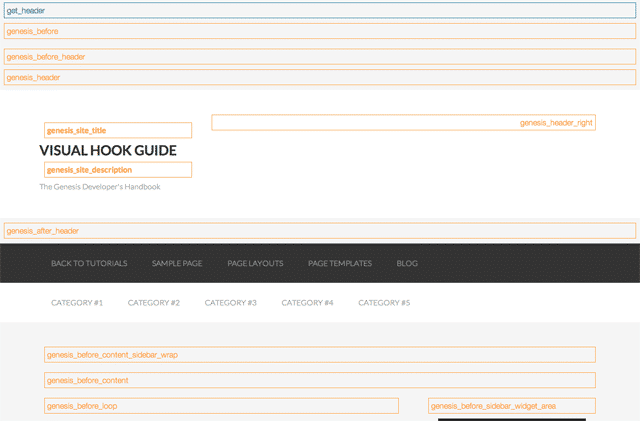Click the genesis_before_loop hook box
640x421 pixels.
(222, 406)
